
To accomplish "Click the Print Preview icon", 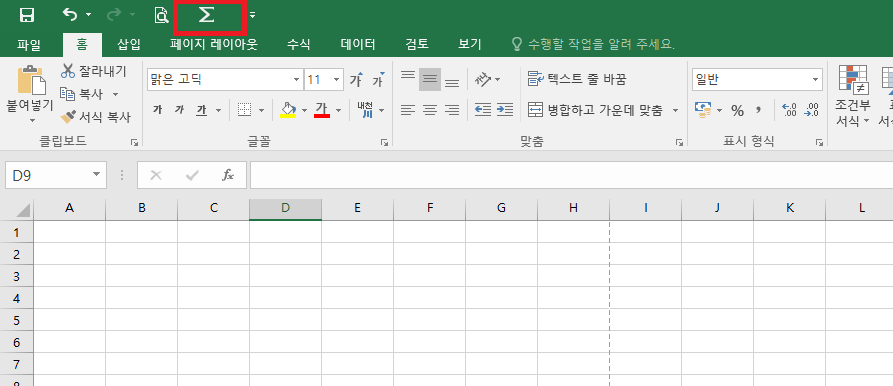I will pos(162,15).
